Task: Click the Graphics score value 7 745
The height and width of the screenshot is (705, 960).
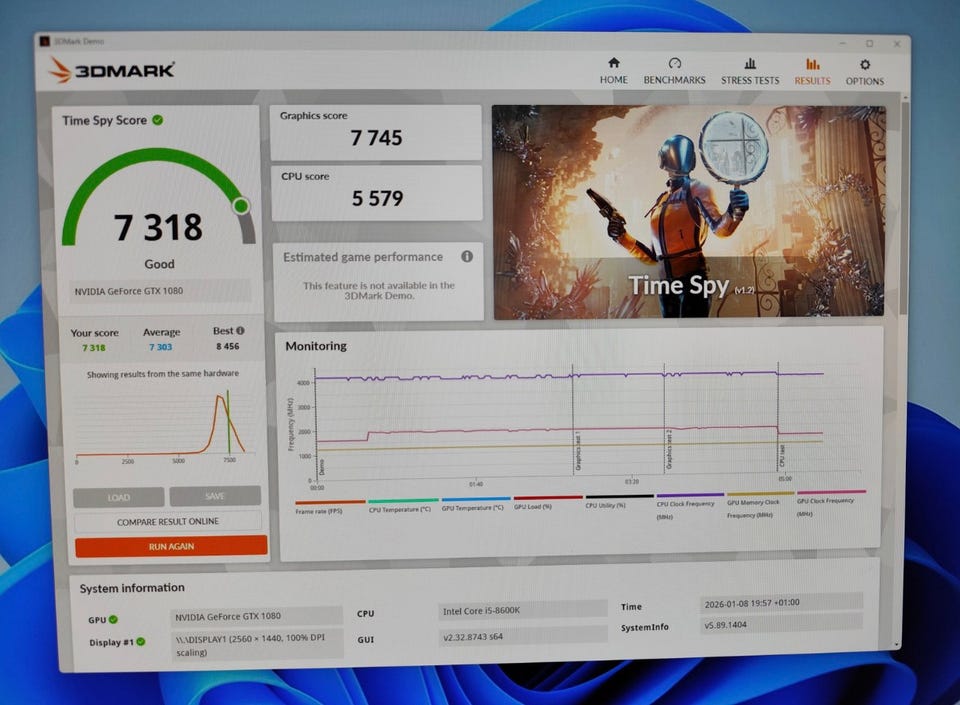Action: [x=377, y=138]
